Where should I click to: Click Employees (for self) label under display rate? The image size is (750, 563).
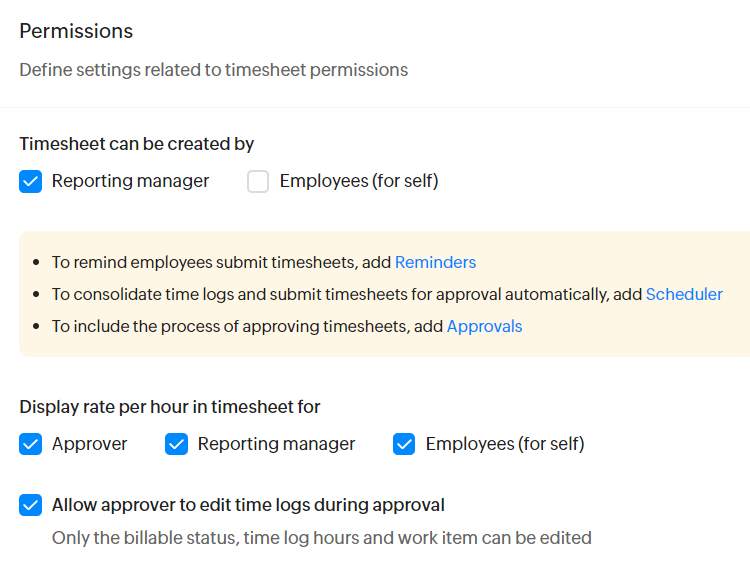[x=505, y=444]
